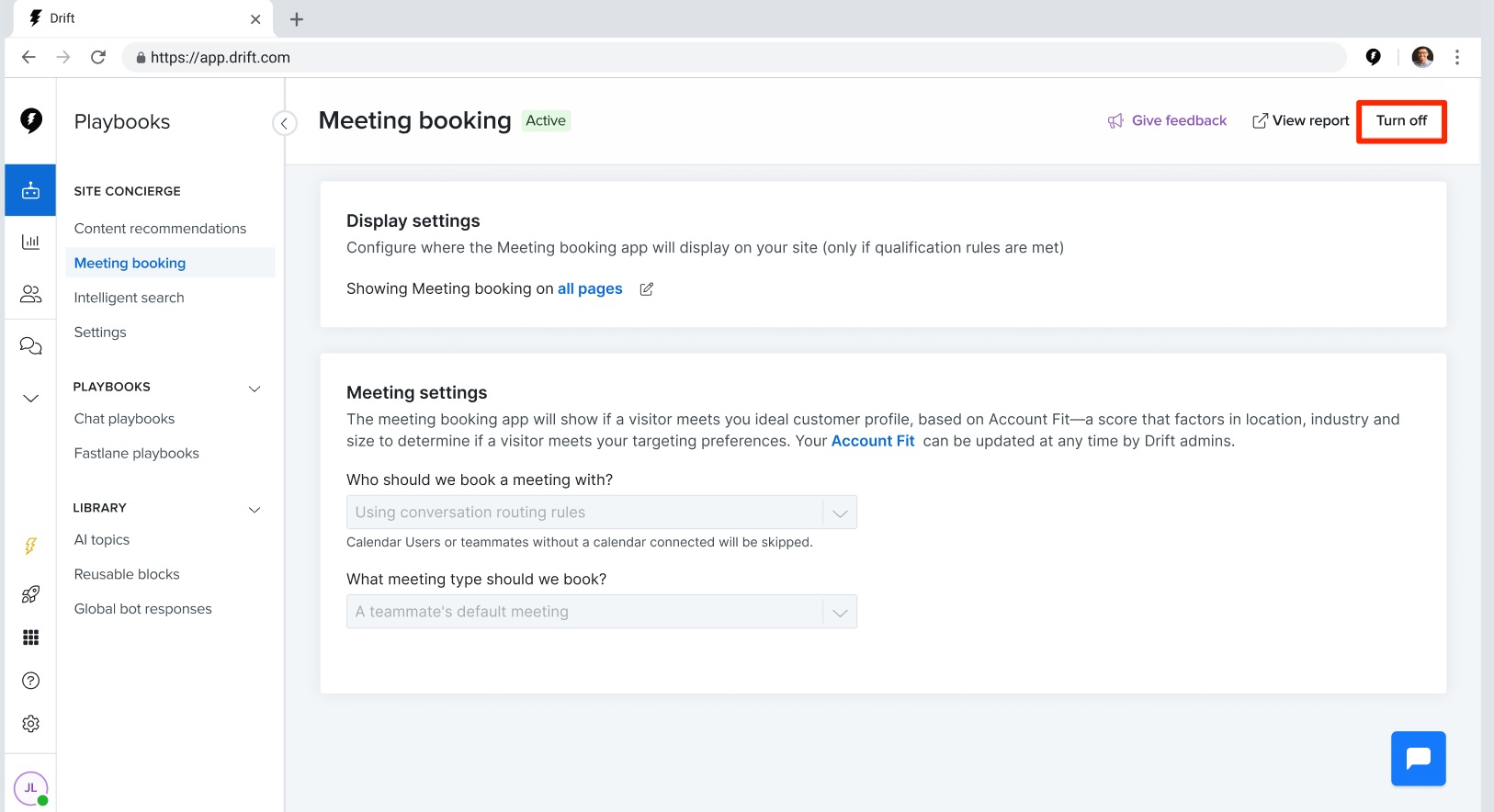Collapse the PLAYBOOKS section chevron
The height and width of the screenshot is (812, 1494).
coord(255,389)
